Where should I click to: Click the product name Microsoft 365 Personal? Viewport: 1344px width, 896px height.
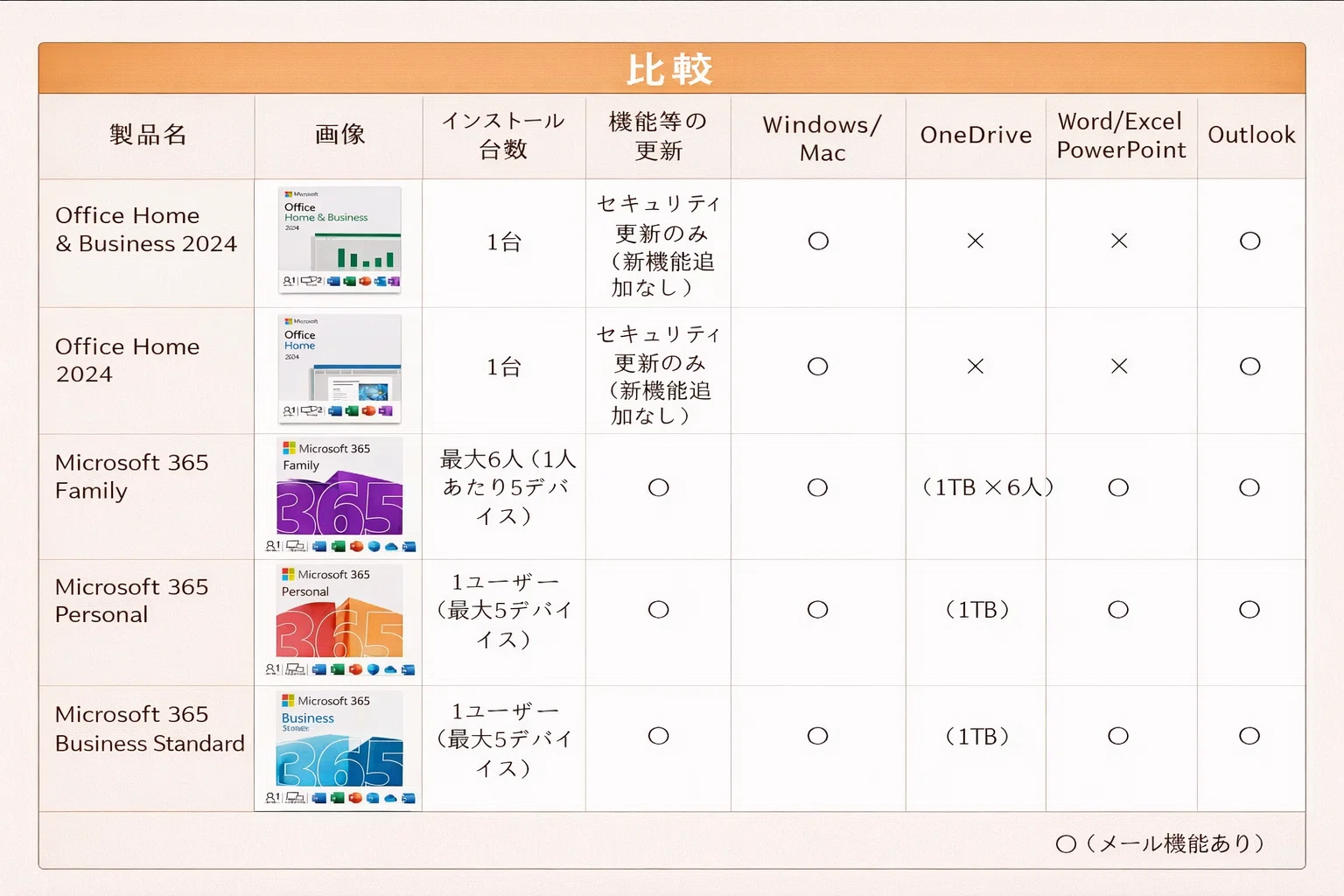click(132, 600)
